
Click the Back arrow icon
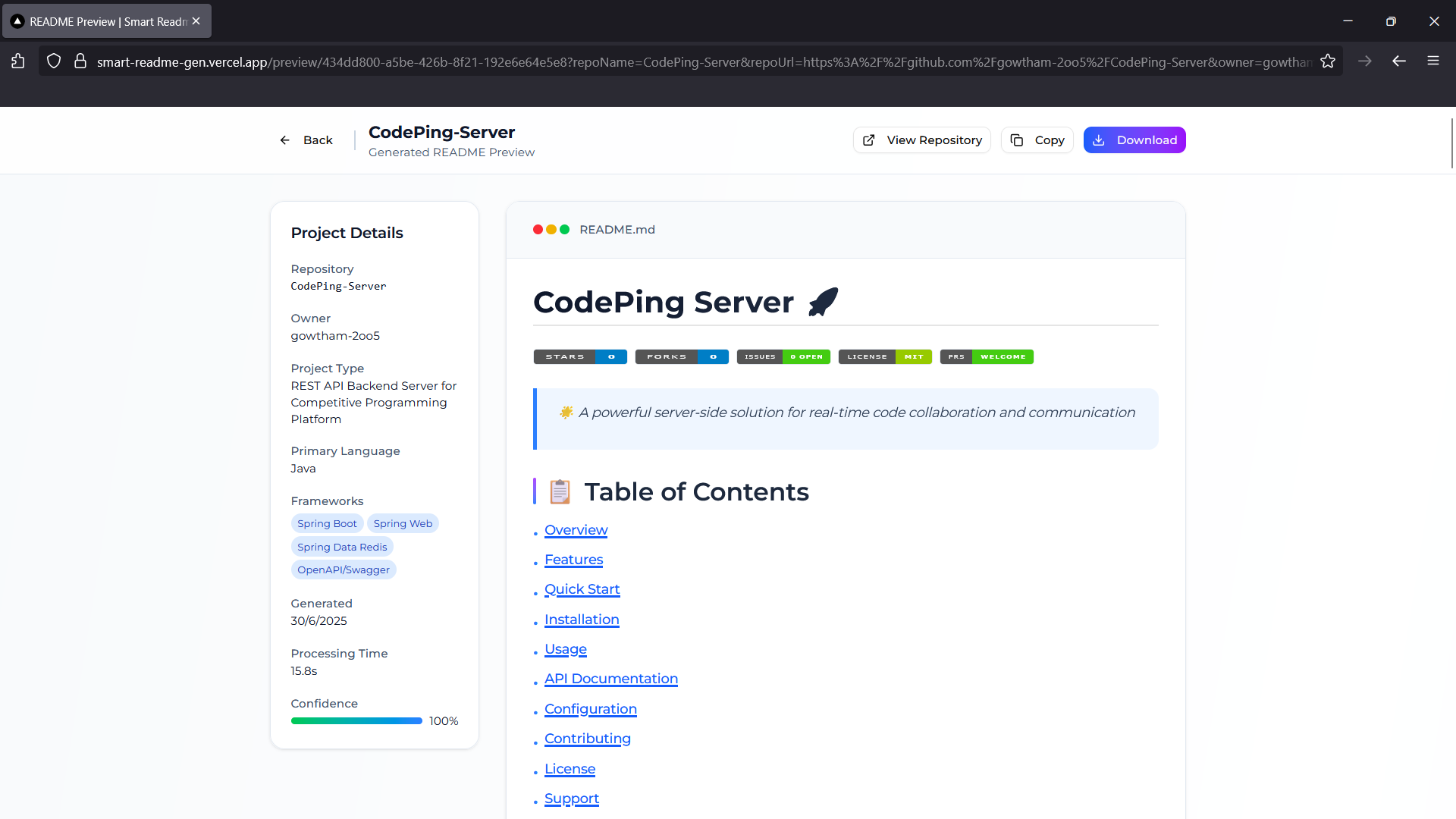pyautogui.click(x=285, y=140)
